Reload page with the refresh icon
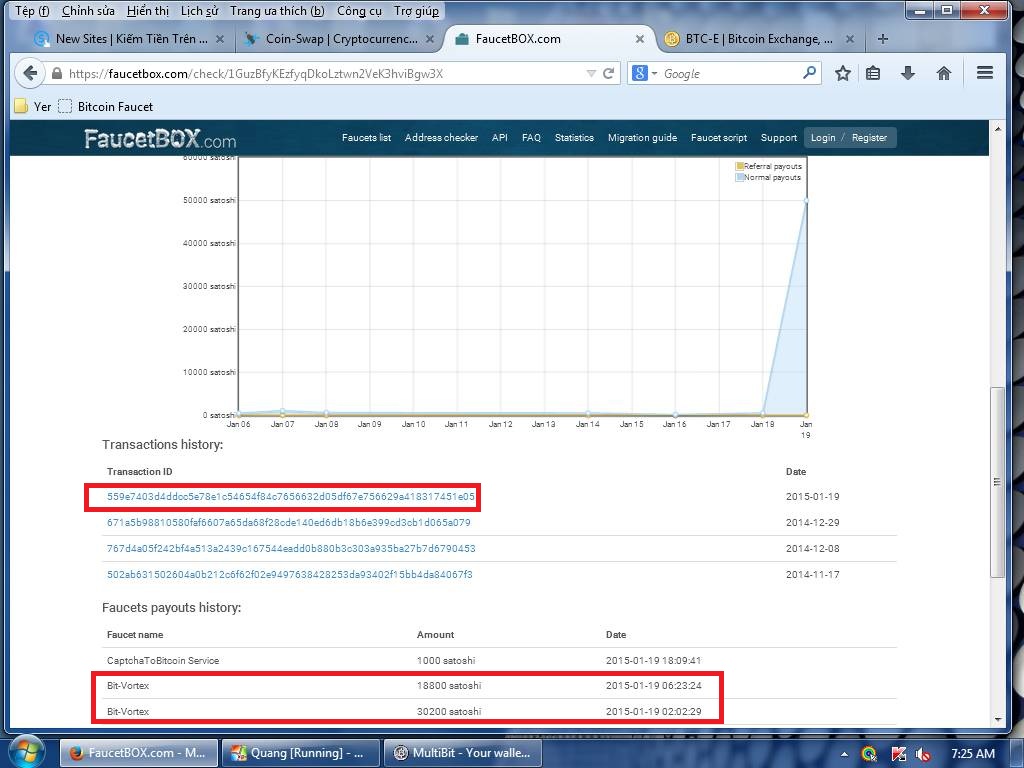This screenshot has height=768, width=1024. click(608, 73)
